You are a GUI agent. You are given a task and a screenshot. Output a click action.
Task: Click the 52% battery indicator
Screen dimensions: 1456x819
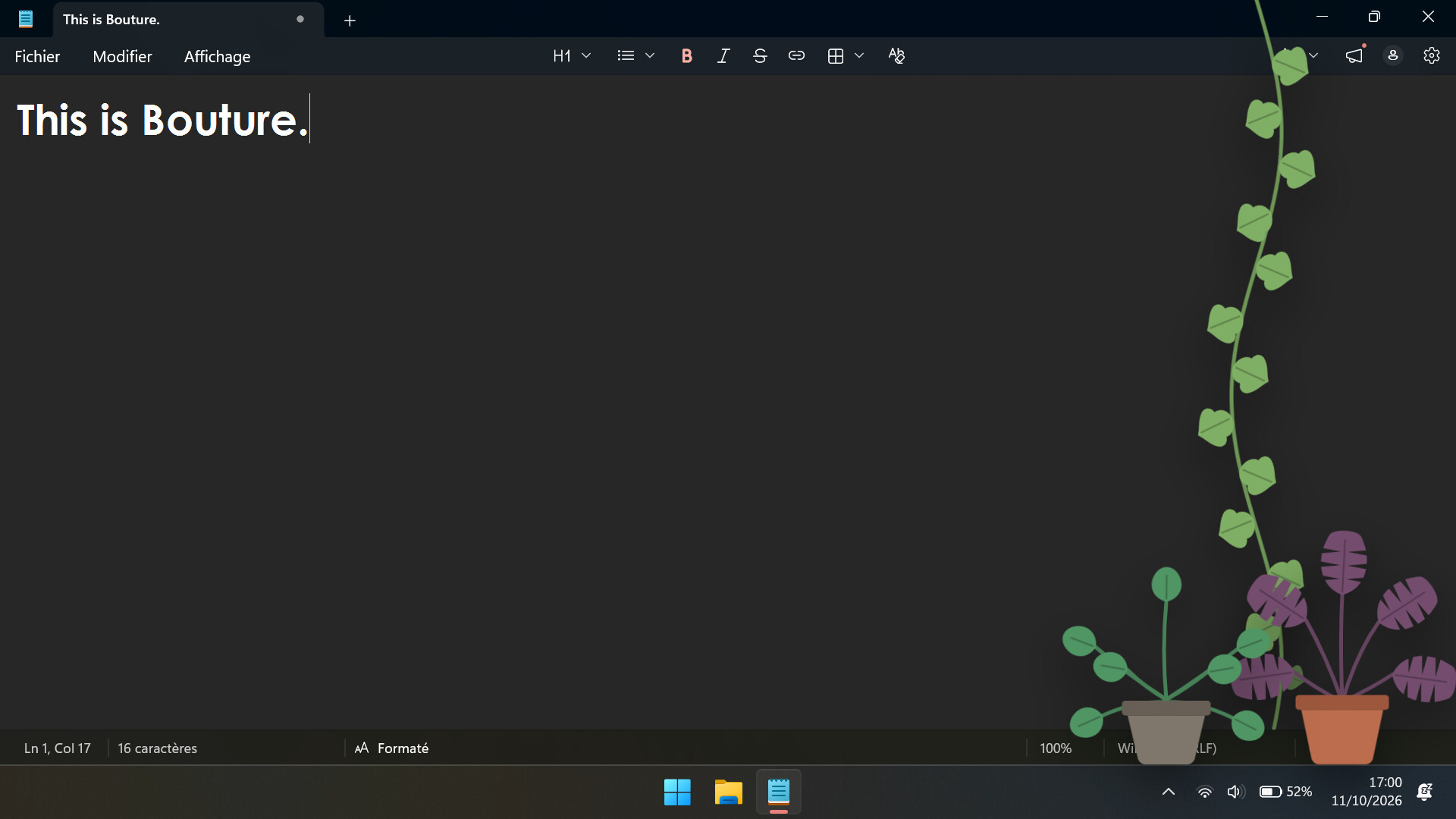pos(1285,792)
